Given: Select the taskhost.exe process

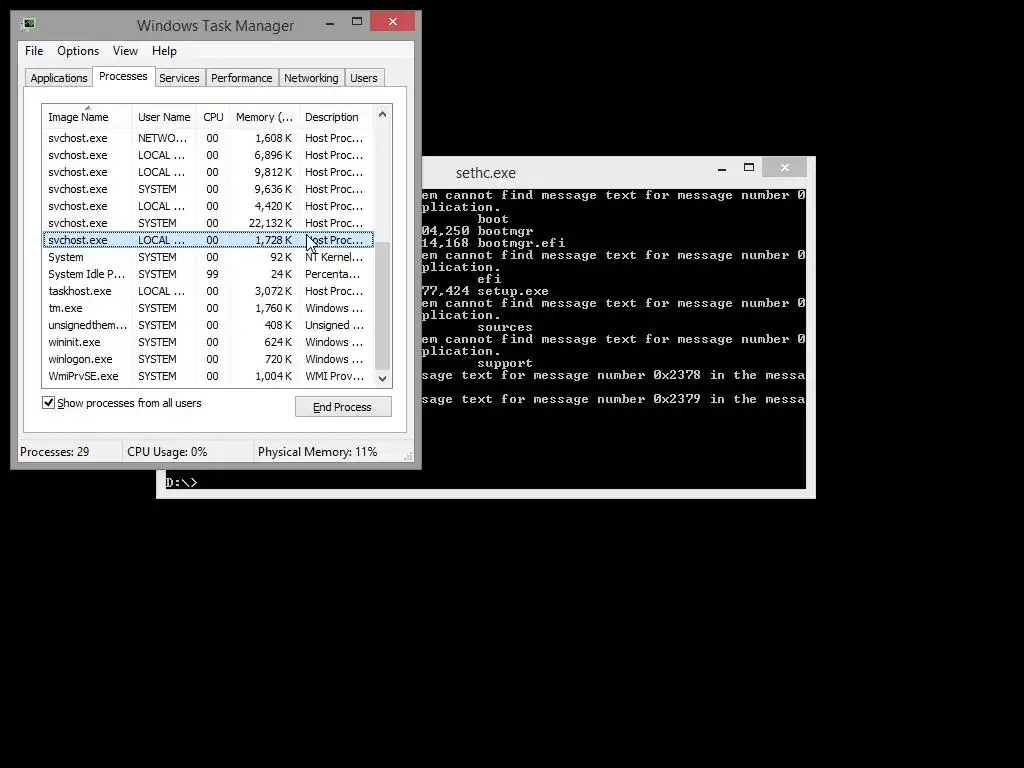Looking at the screenshot, I should pyautogui.click(x=208, y=291).
